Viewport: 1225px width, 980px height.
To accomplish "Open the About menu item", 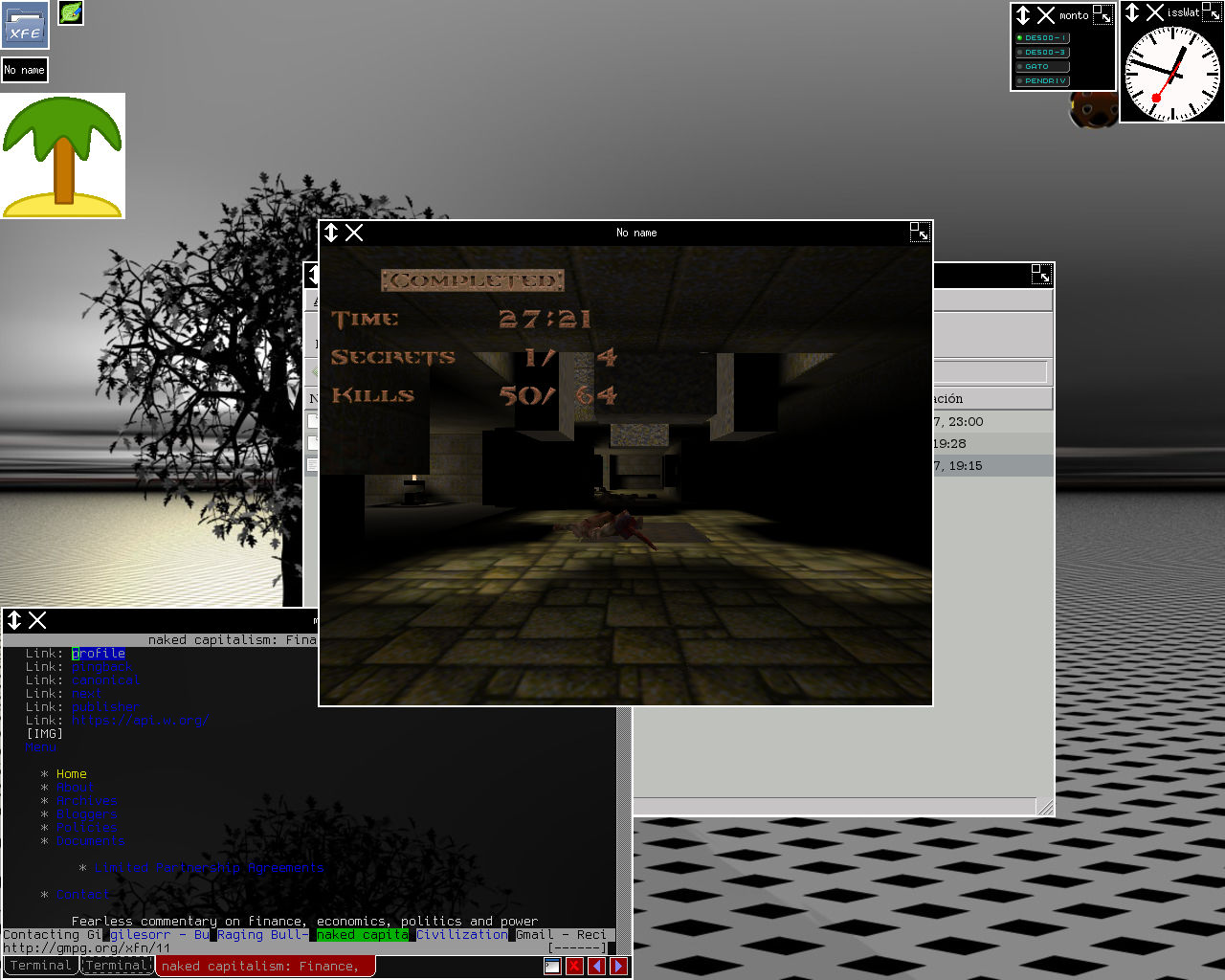I will point(76,788).
